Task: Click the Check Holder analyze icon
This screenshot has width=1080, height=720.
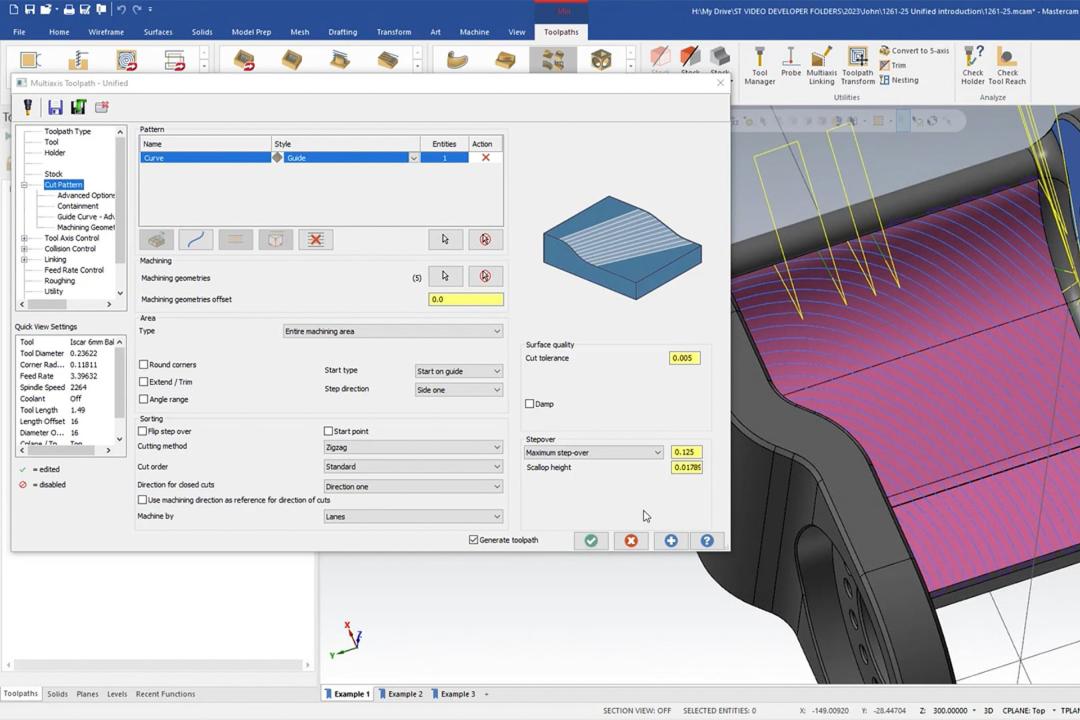Action: 973,65
